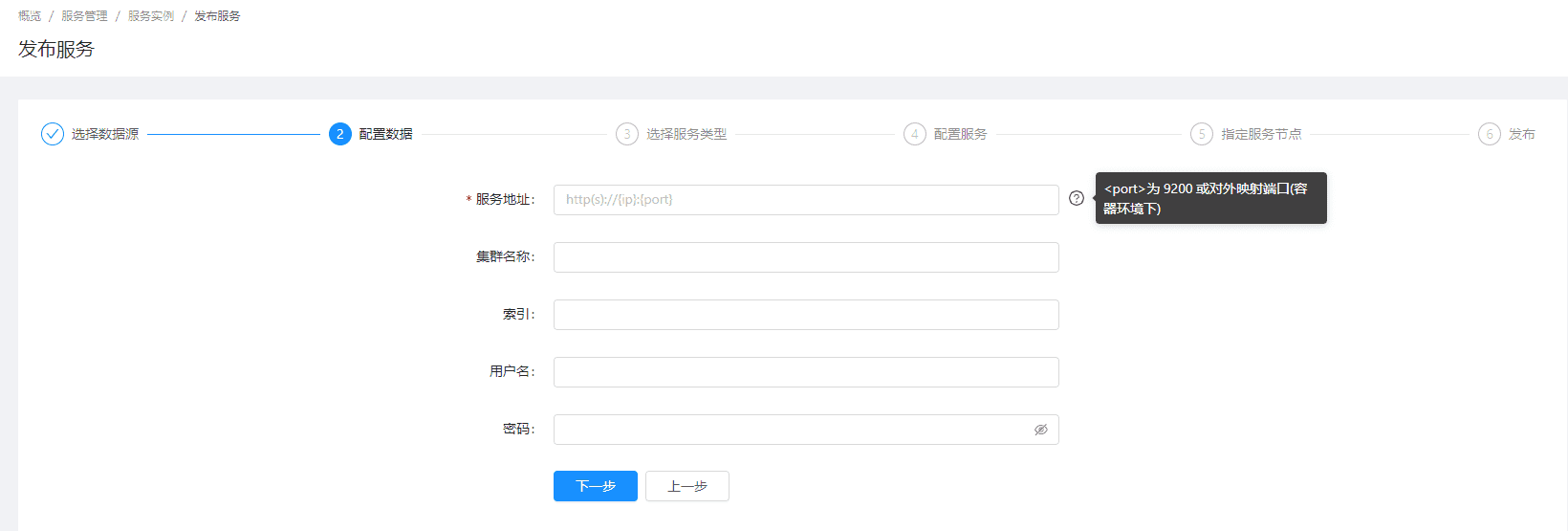The image size is (1568, 531).
Task: Focus the 集群名称 input field
Action: pyautogui.click(x=805, y=257)
